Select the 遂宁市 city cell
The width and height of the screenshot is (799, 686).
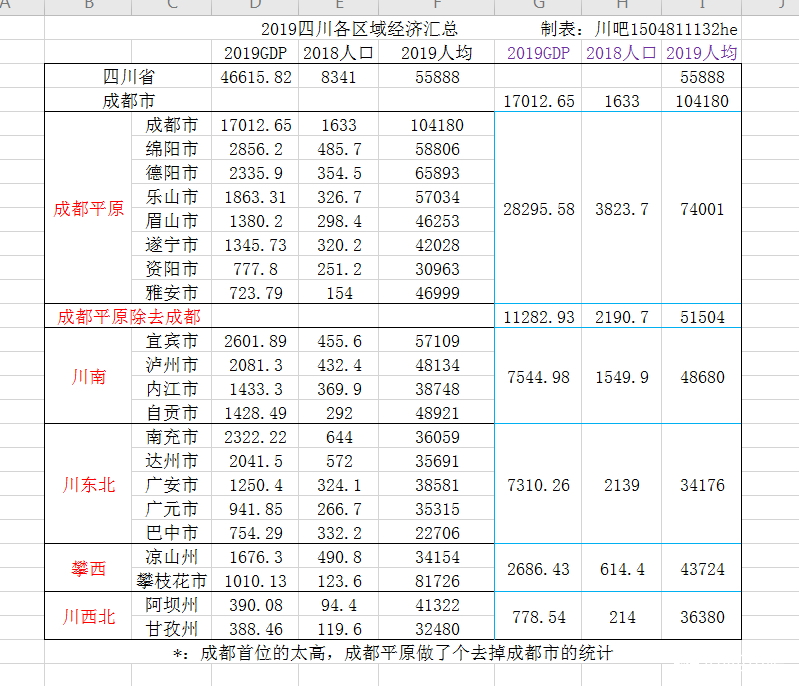click(172, 245)
